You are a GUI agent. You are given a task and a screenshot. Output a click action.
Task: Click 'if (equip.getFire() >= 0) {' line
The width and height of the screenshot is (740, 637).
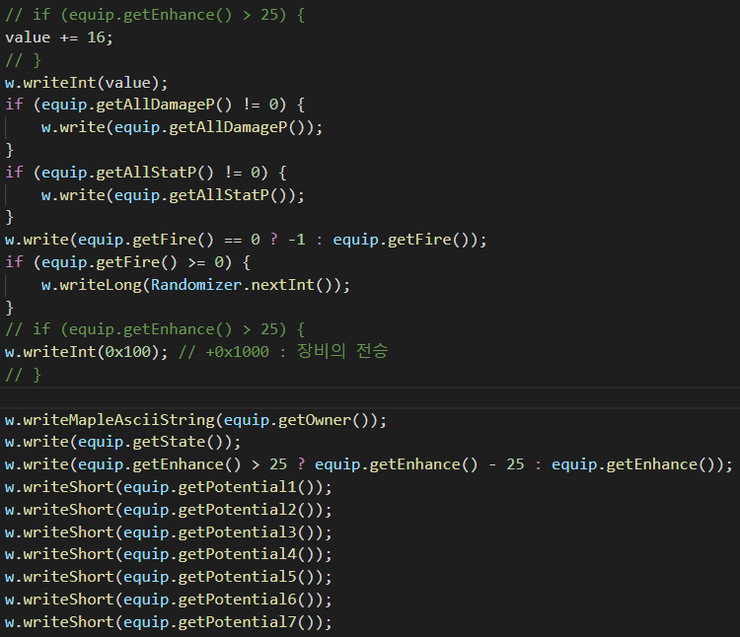[127, 262]
